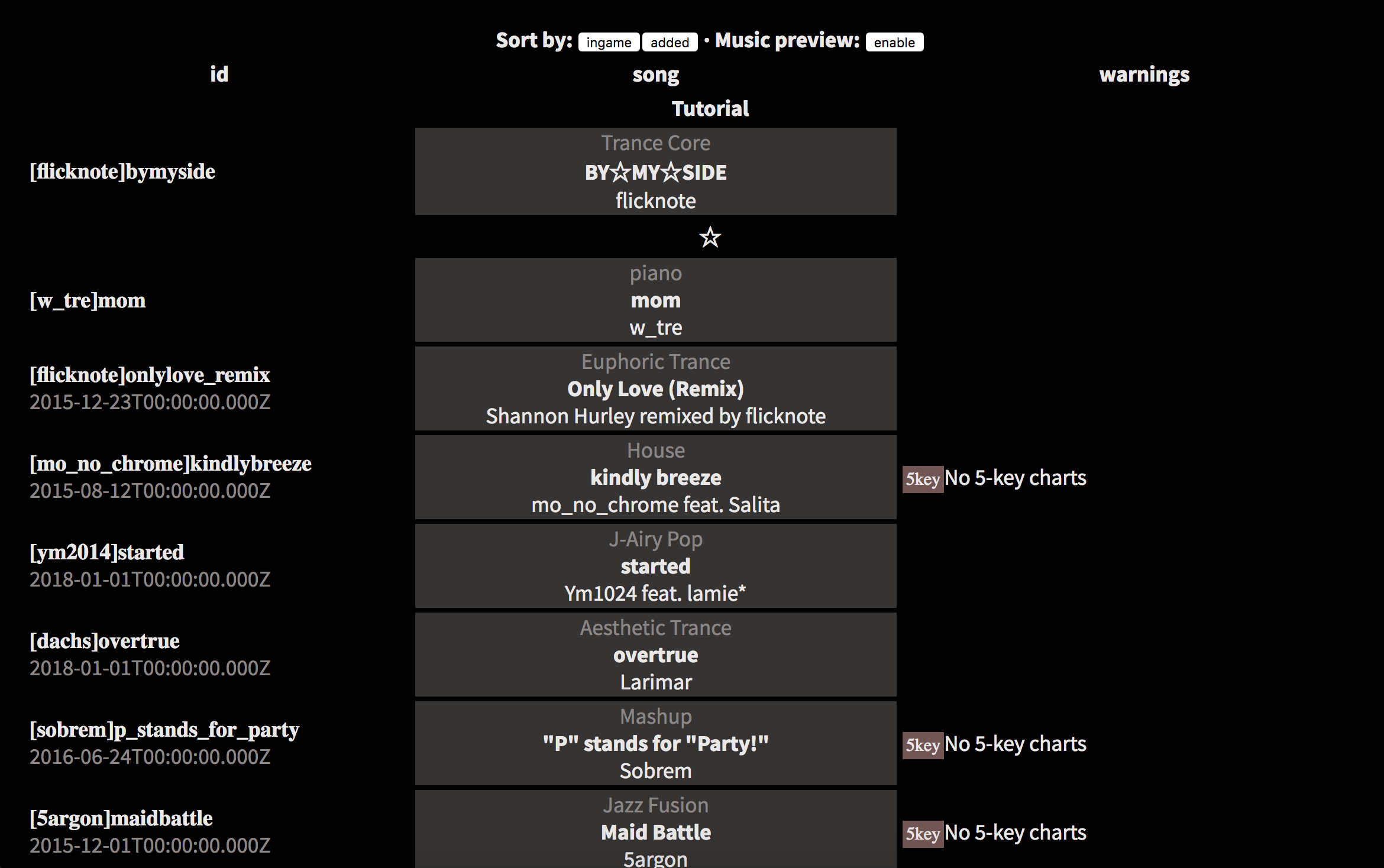Select the [dachs]overtrue id entry

[x=104, y=640]
